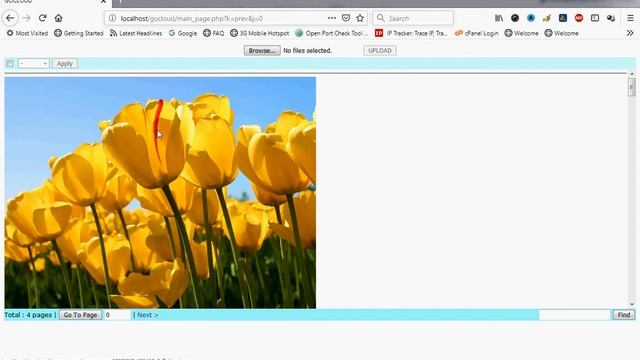This screenshot has height=360, width=640.
Task: Open the cPanel Login bookmark
Action: tap(477, 33)
